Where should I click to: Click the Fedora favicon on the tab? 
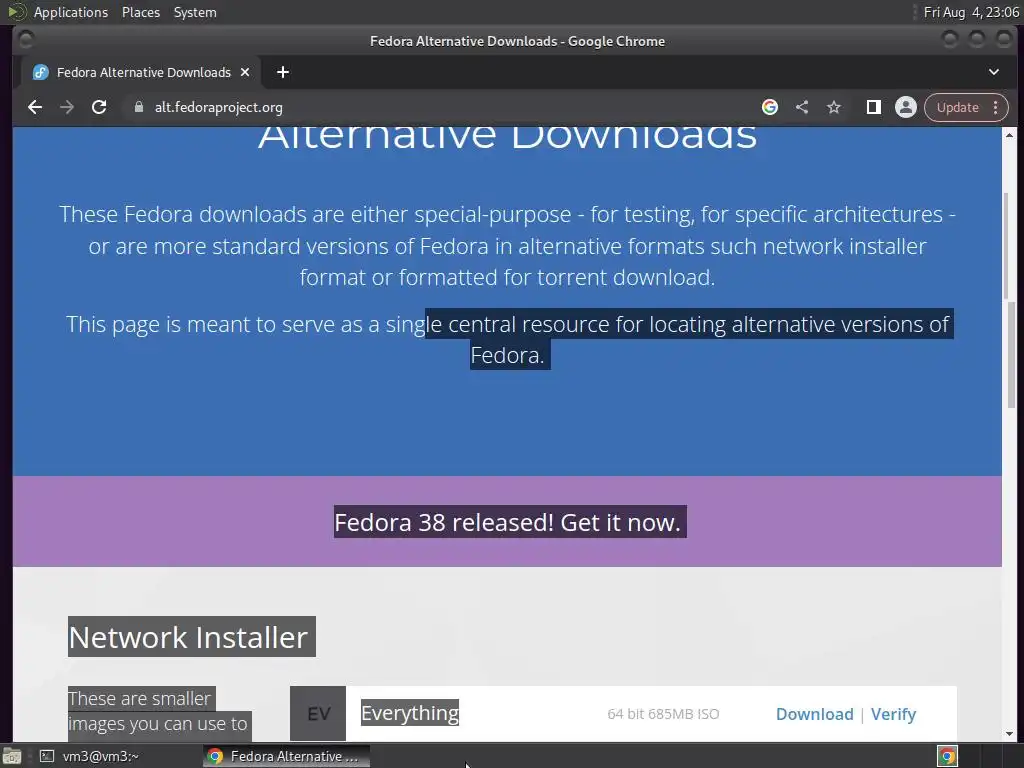point(41,72)
